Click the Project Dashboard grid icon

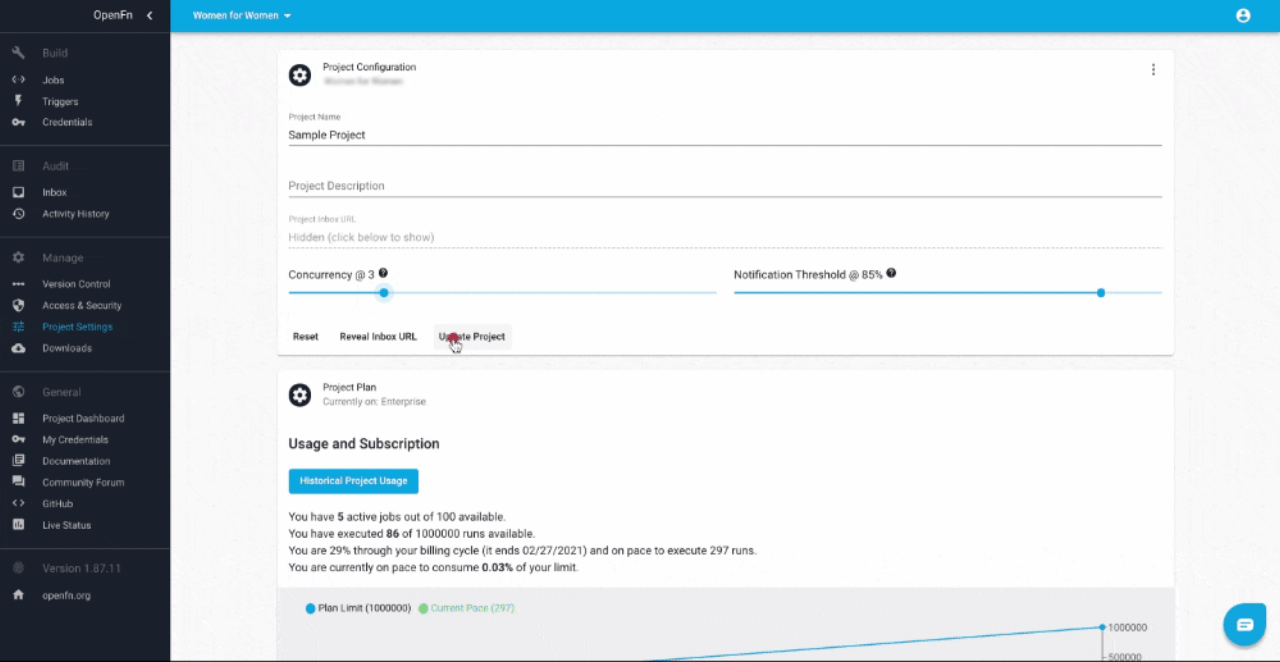tap(18, 418)
